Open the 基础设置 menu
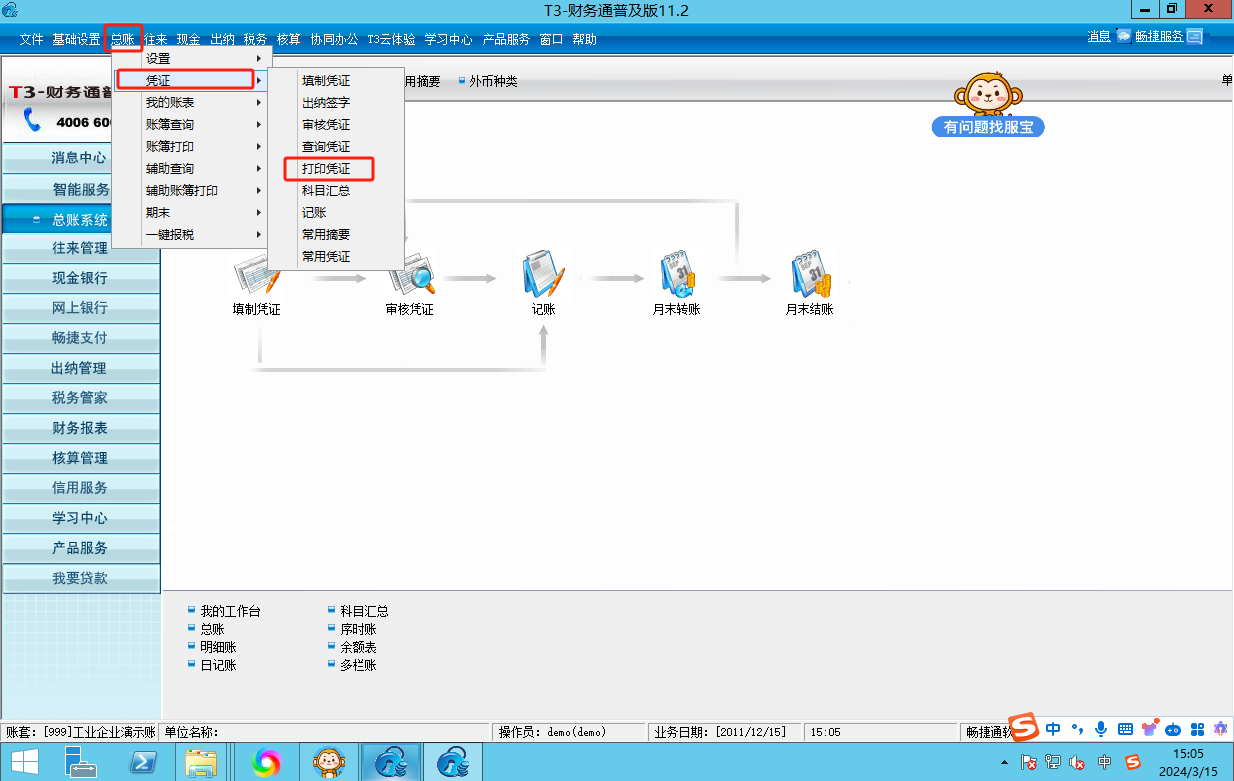The height and width of the screenshot is (781, 1234). pos(76,39)
